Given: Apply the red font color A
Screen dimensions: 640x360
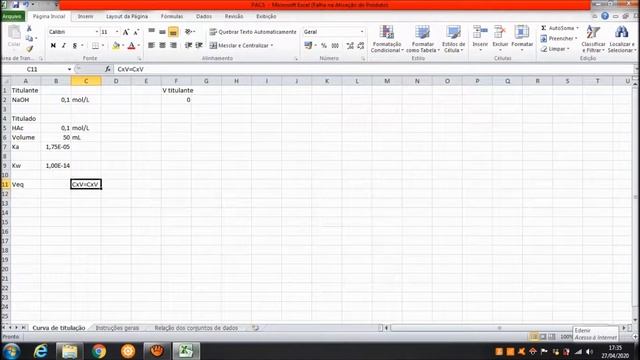Looking at the screenshot, I should 131,46.
